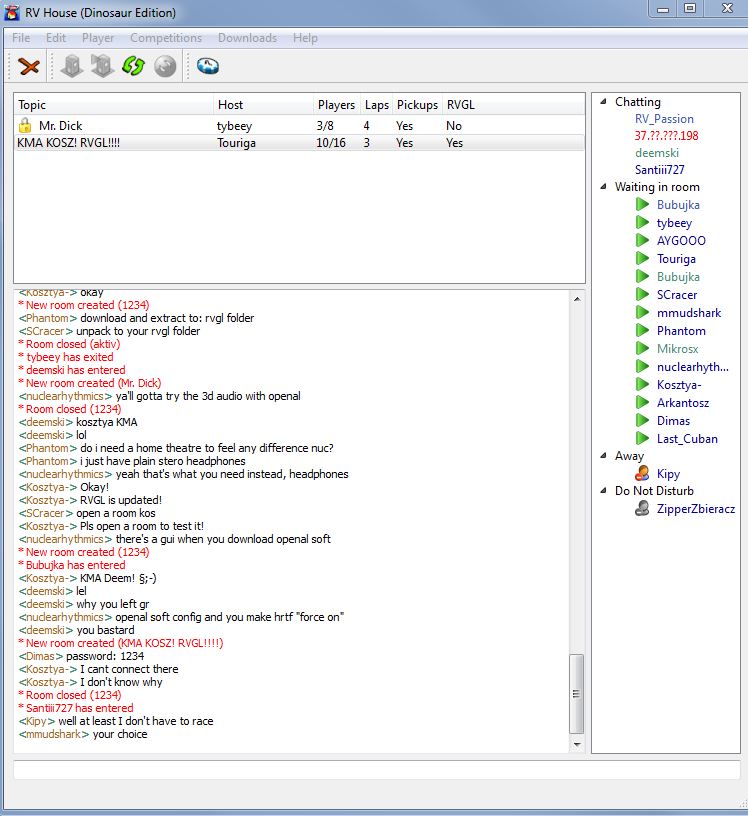Click the green arrow icon next to Arkantosz
The height and width of the screenshot is (816, 748).
click(x=642, y=403)
